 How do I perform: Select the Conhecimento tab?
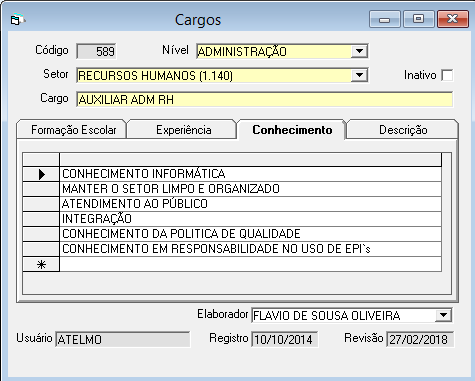(292, 130)
